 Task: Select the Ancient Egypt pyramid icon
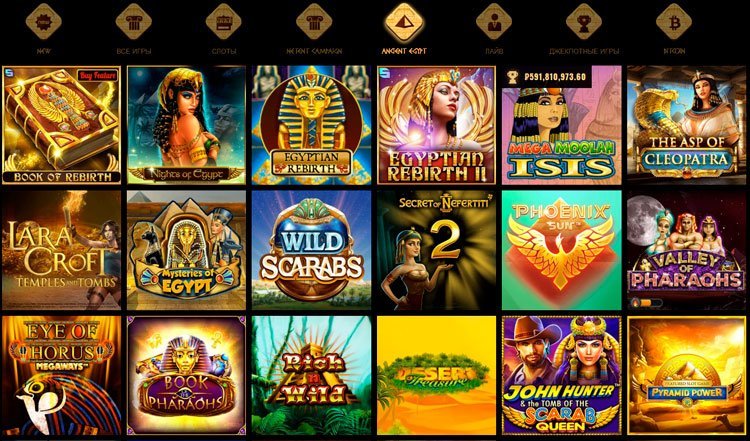[x=404, y=22]
